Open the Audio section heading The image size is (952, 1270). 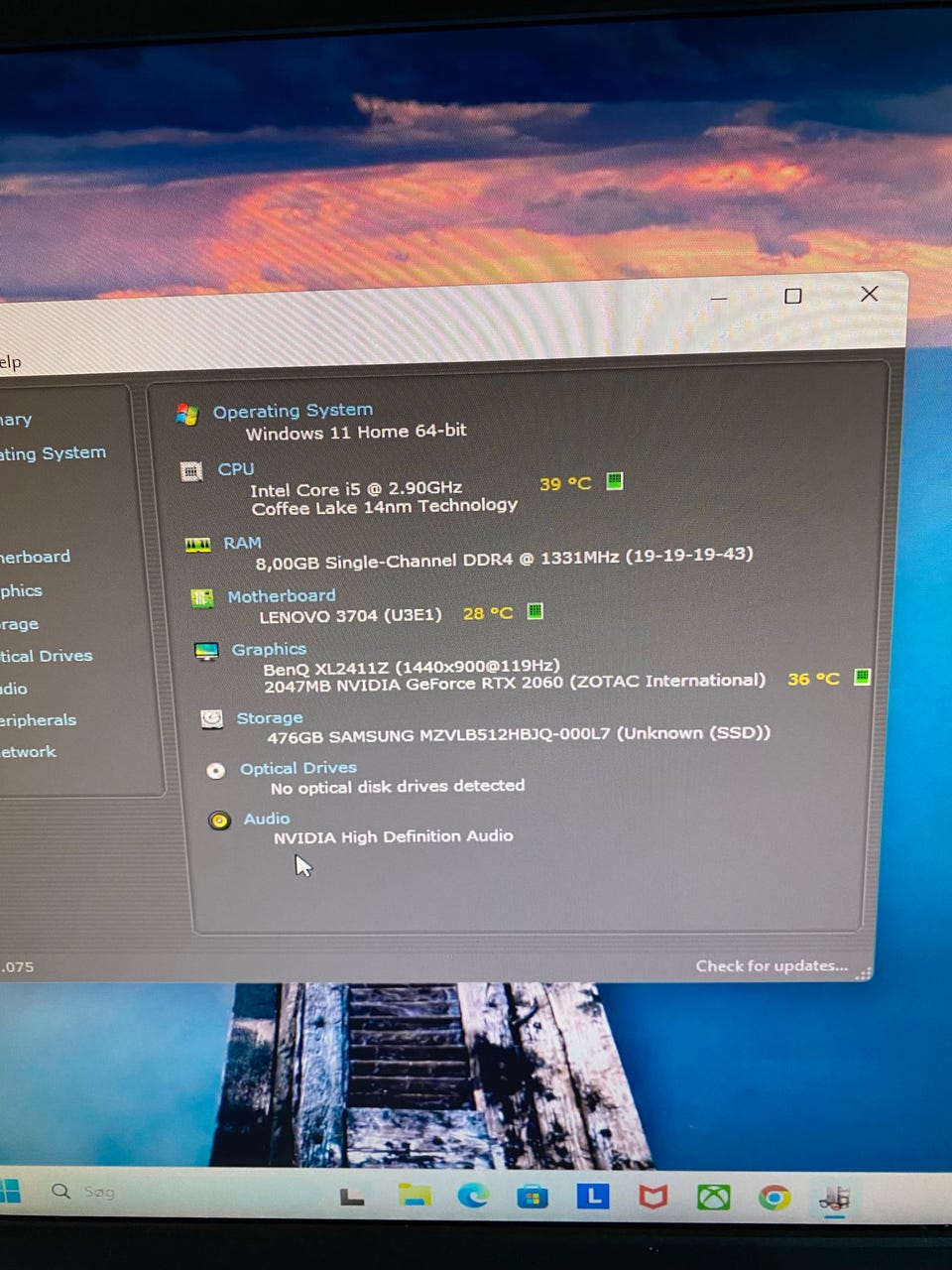(267, 819)
